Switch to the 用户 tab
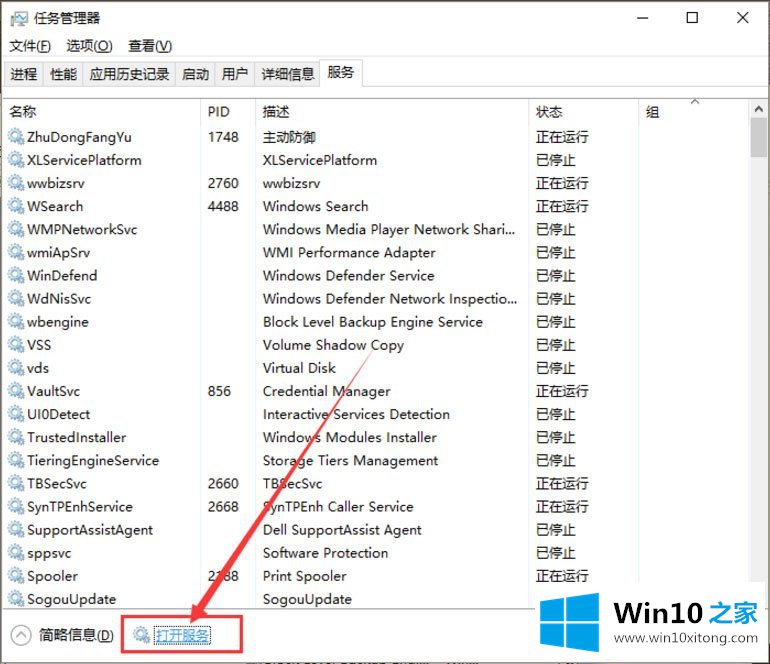Image resolution: width=770 pixels, height=664 pixels. (235, 74)
